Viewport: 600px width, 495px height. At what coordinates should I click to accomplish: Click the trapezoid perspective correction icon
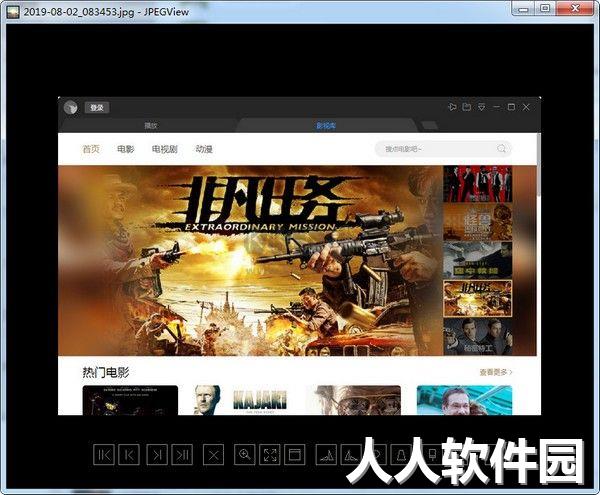point(400,455)
